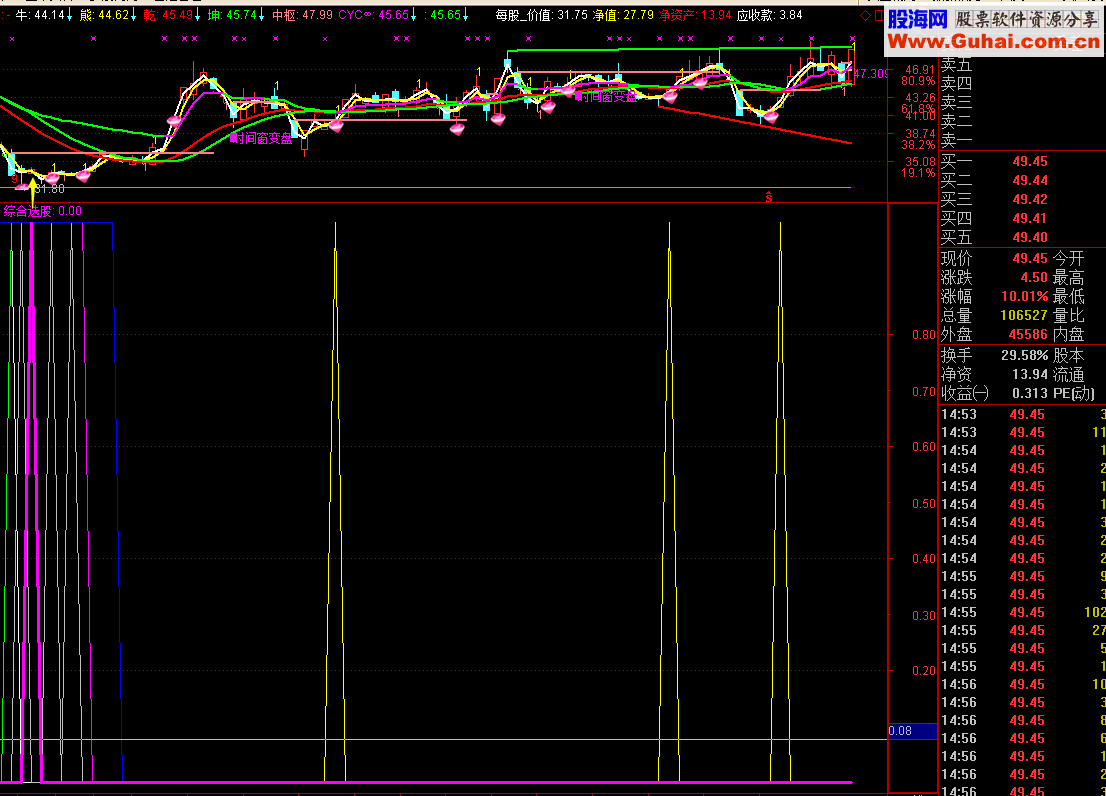The image size is (1106, 796).
Task: Click the 综合选股: 0.00 sub-chart title
Action: tap(42, 211)
